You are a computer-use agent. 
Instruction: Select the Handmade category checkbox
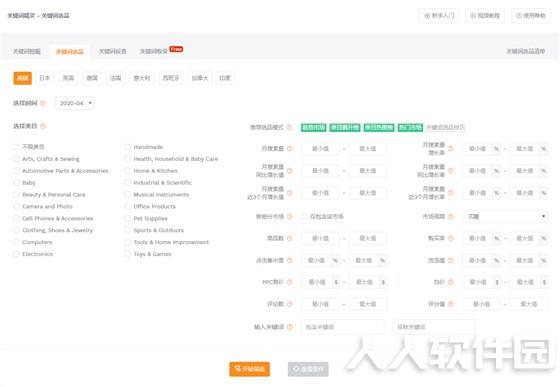tap(128, 147)
